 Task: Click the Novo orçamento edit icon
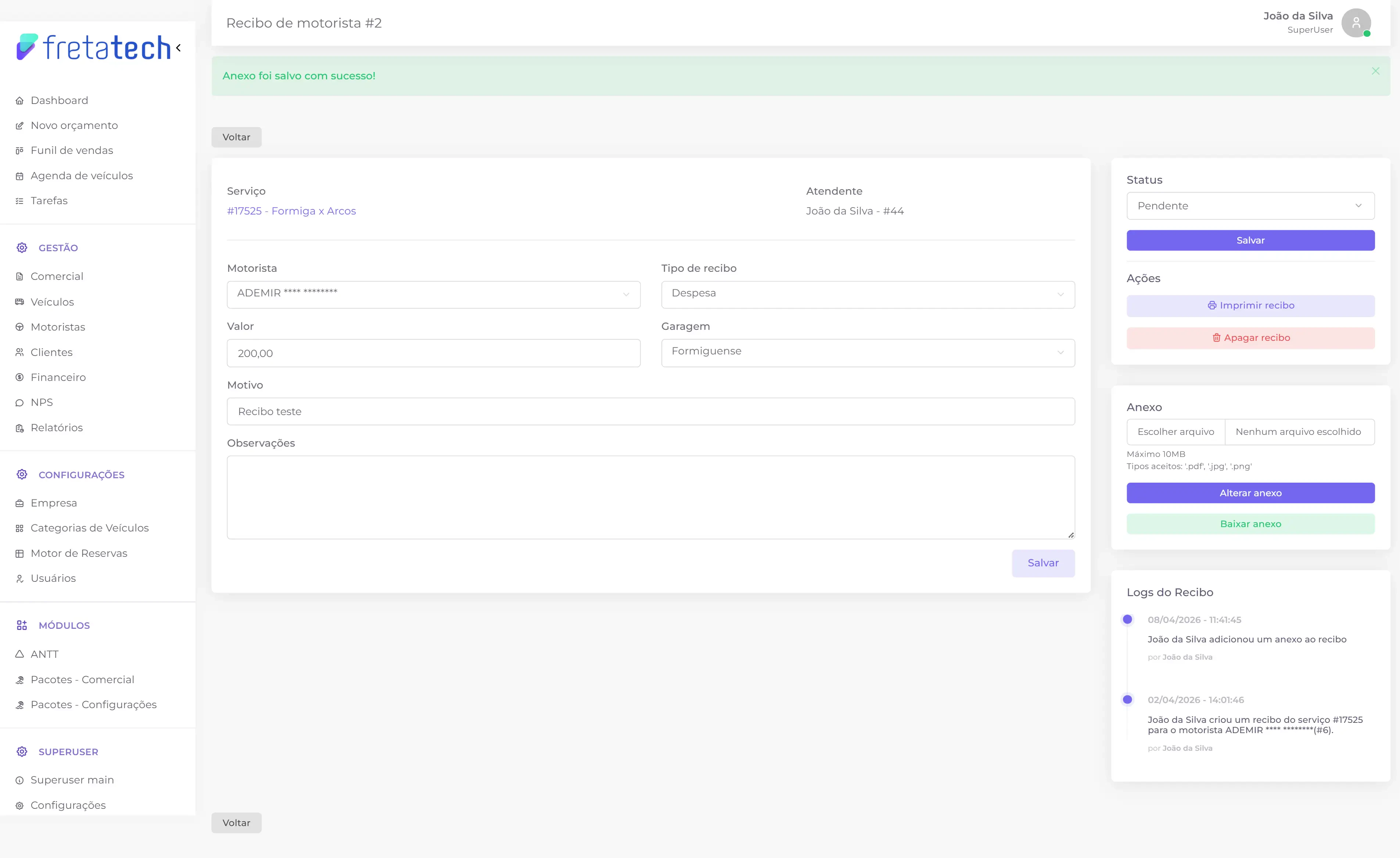click(x=19, y=126)
